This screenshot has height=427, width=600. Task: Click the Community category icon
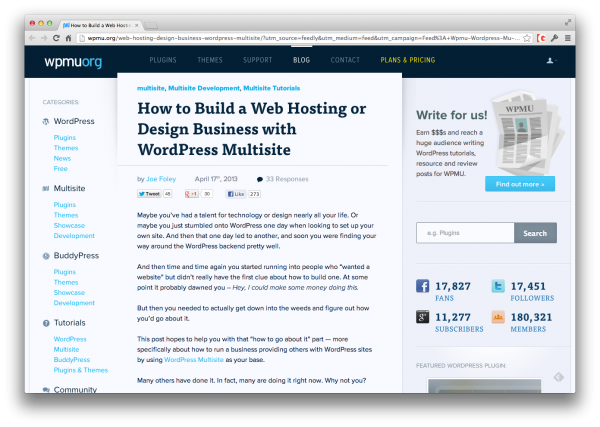click(x=46, y=390)
